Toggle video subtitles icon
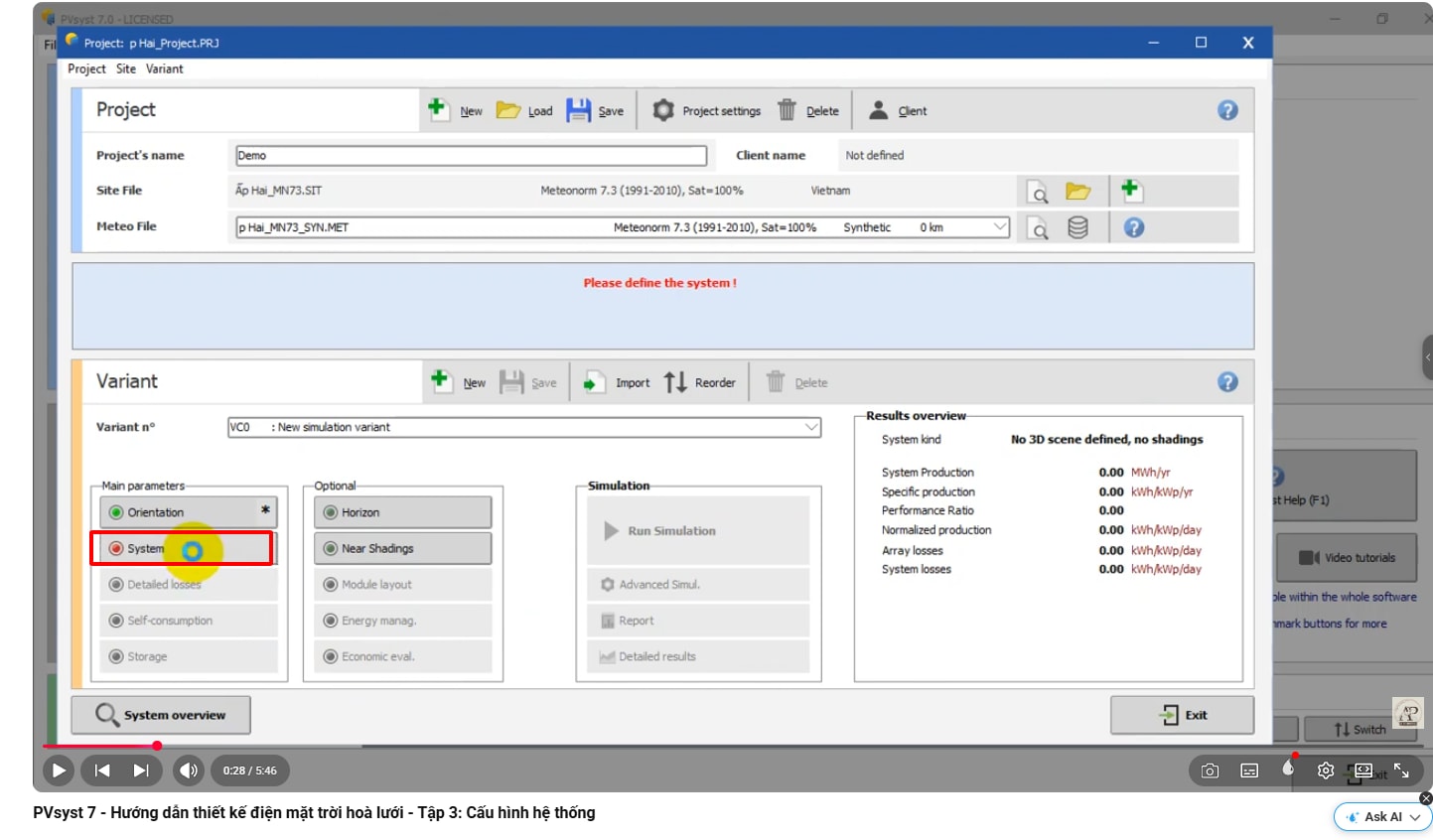 (x=1249, y=770)
